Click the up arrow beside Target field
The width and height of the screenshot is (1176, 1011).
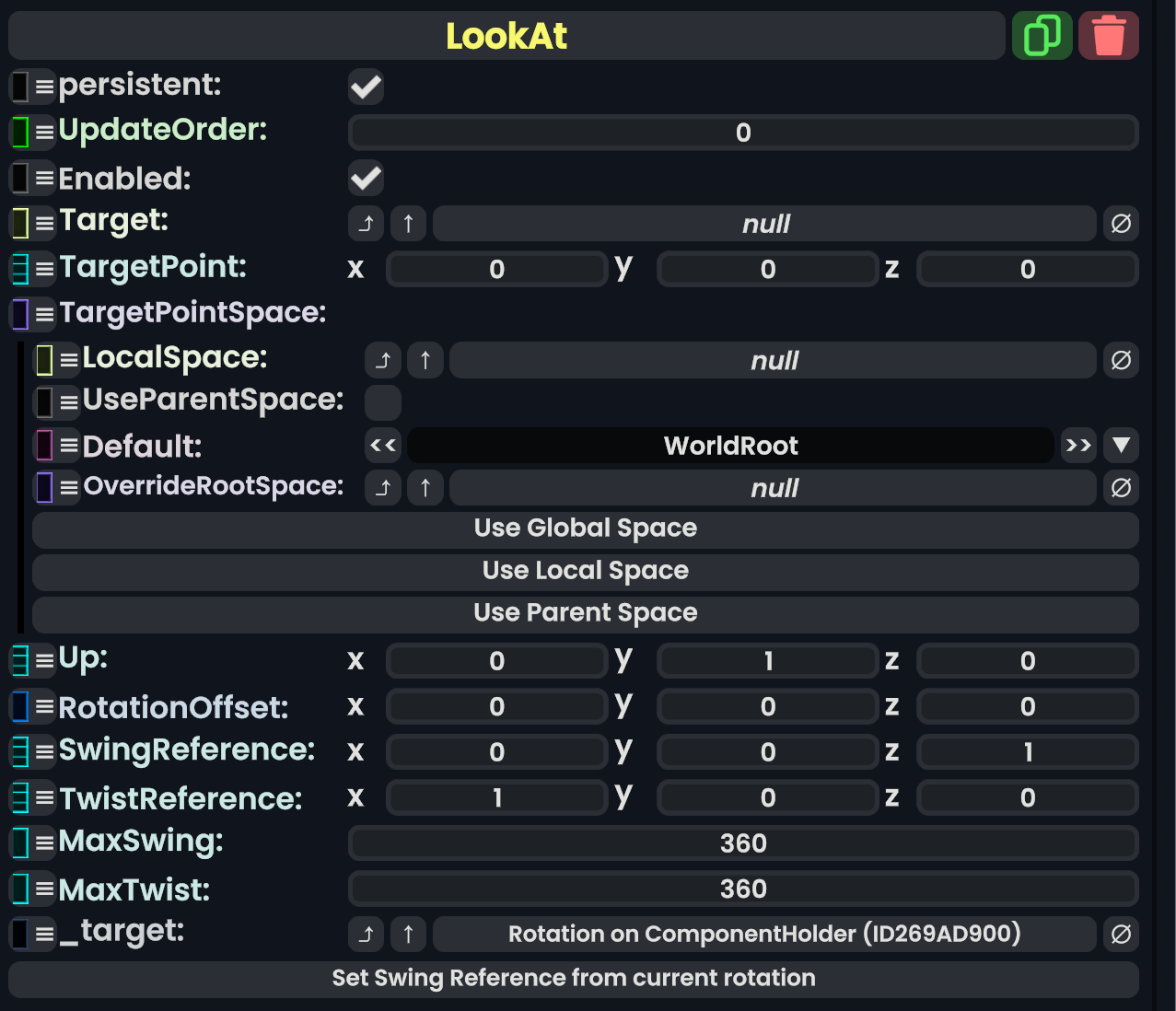[x=408, y=224]
